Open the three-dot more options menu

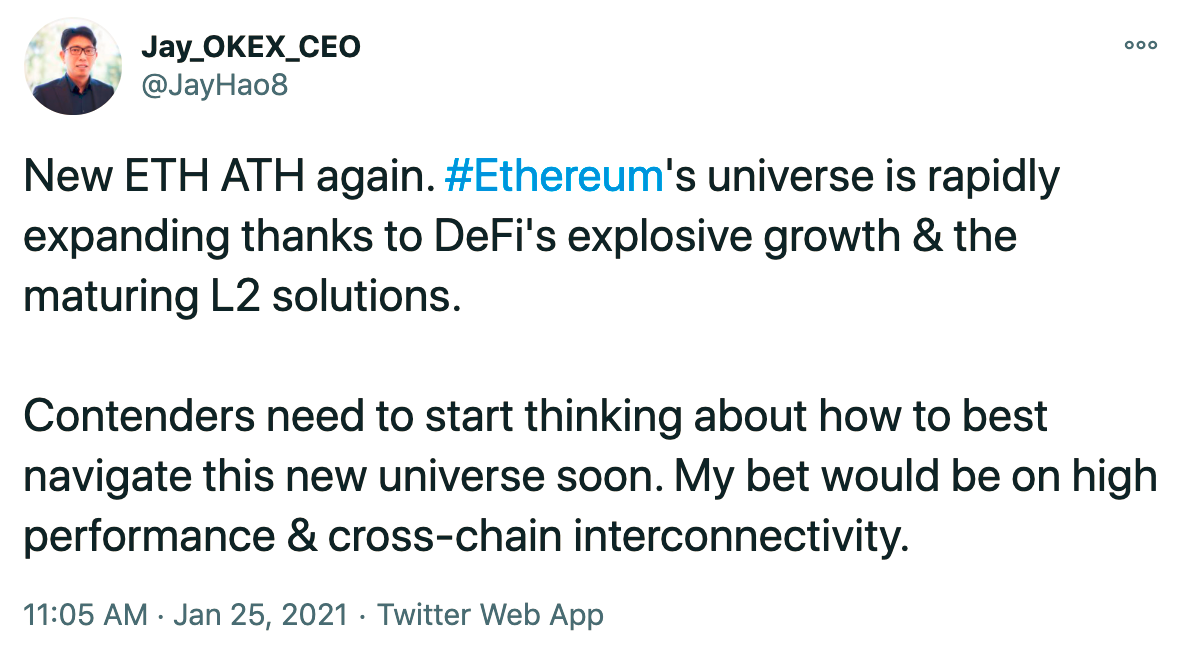click(1141, 46)
